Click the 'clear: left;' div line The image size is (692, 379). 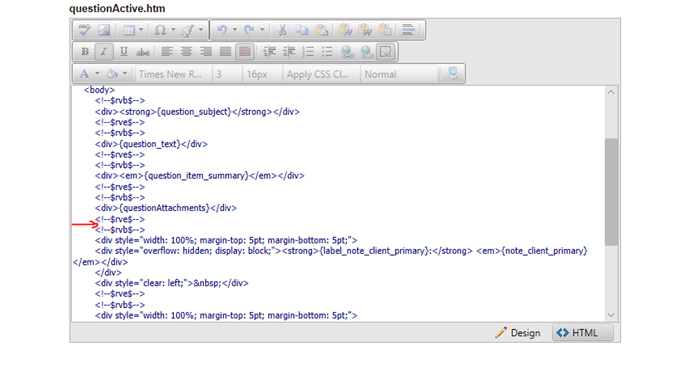coord(172,283)
